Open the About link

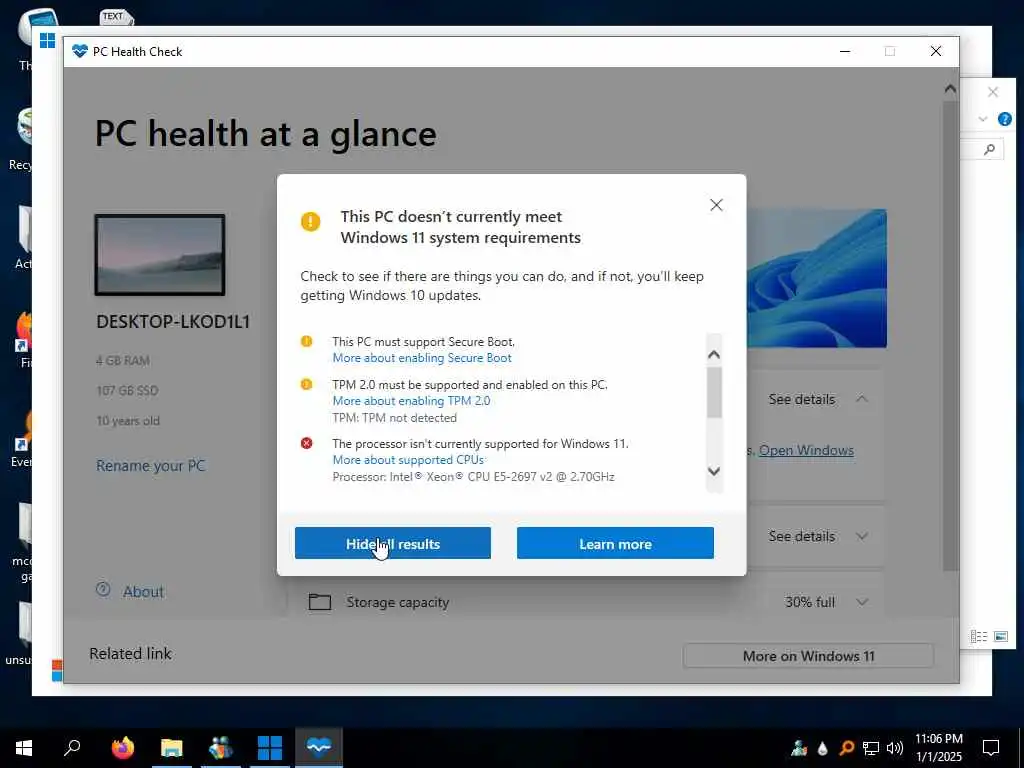(x=143, y=592)
